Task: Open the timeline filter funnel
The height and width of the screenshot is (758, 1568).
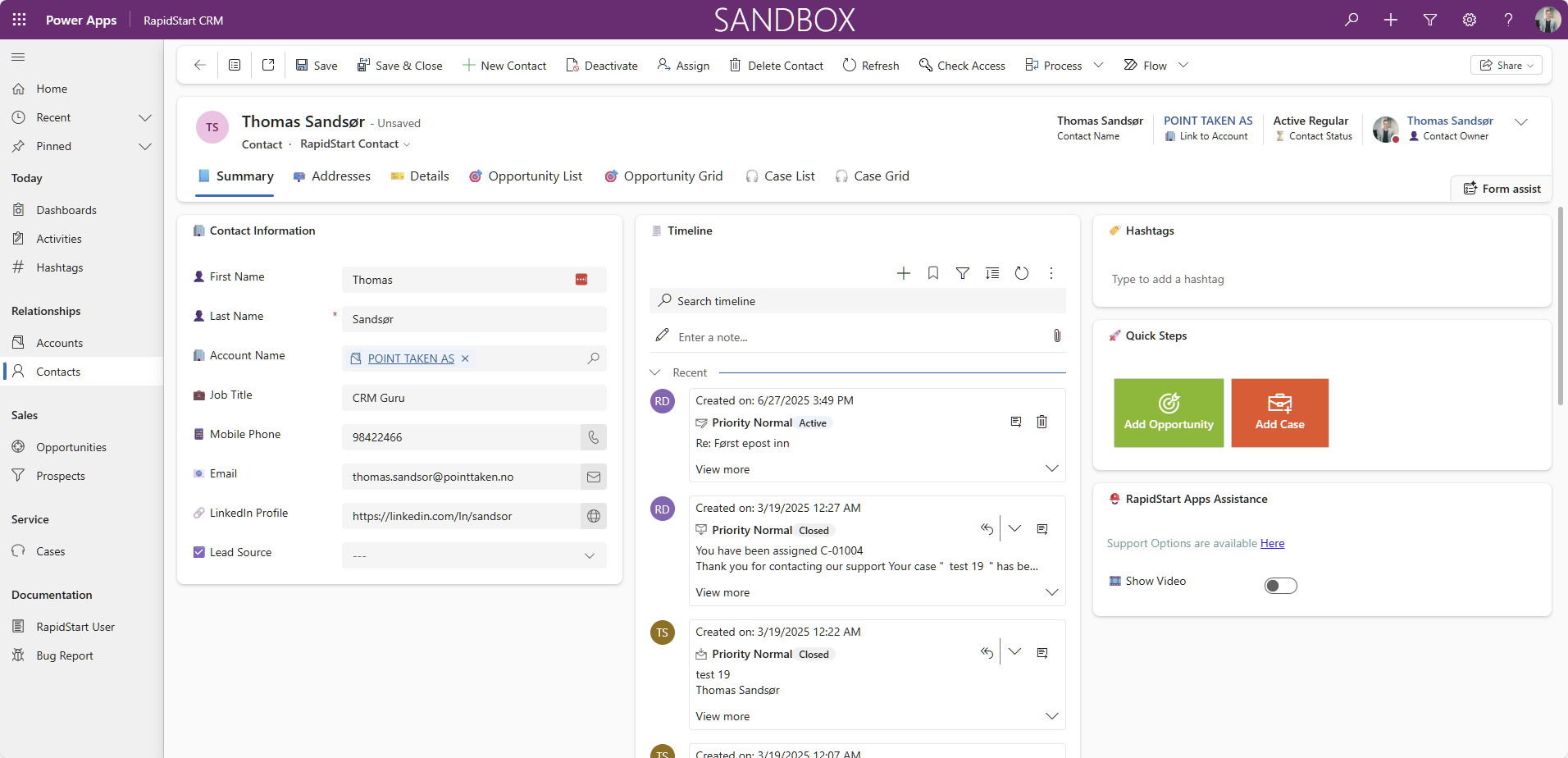Action: (x=963, y=273)
